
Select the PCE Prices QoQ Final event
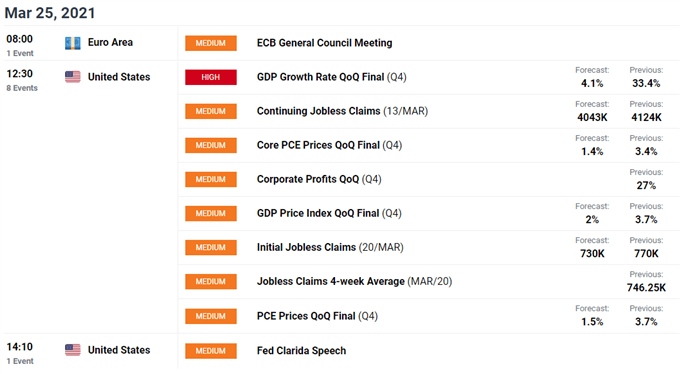pos(317,316)
